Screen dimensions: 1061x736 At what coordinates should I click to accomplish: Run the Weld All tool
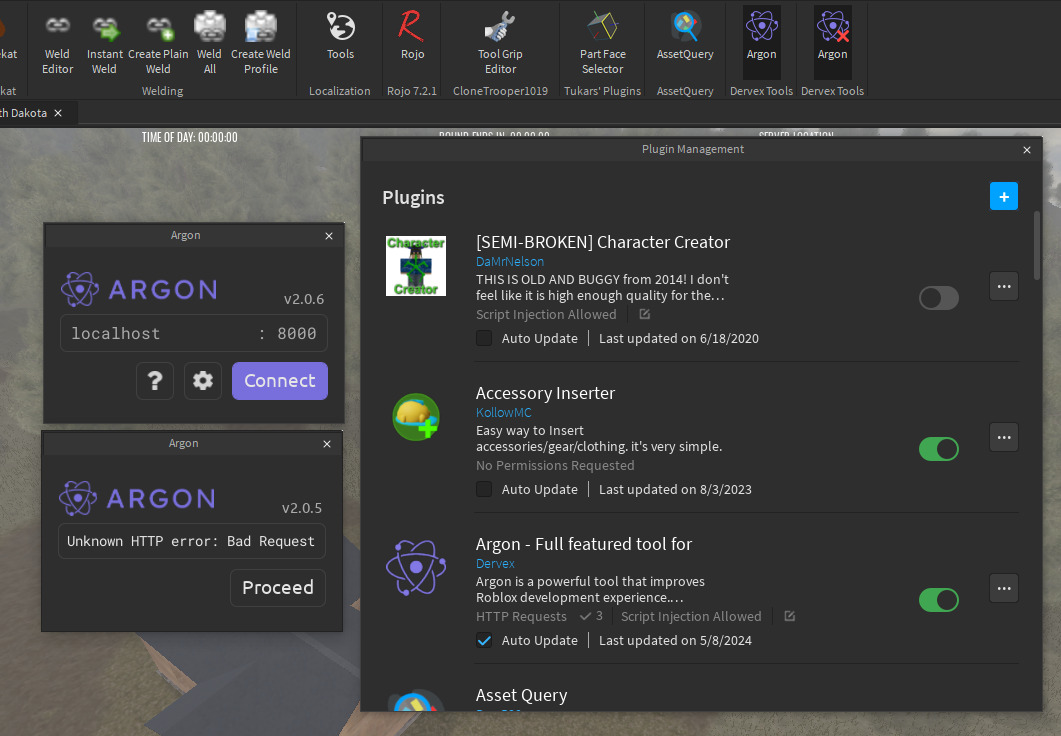210,40
